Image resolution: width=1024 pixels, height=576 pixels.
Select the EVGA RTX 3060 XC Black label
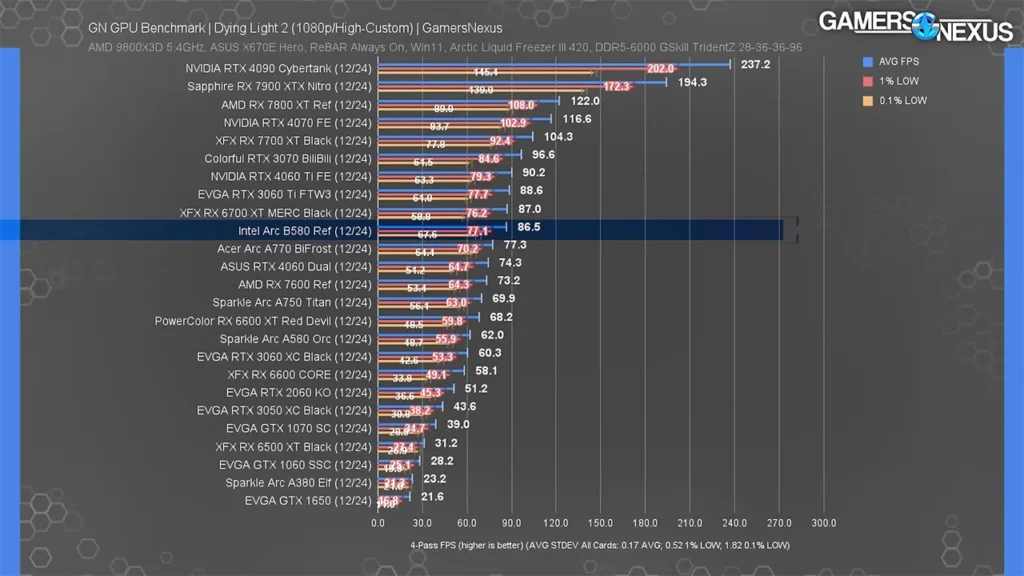tap(284, 357)
